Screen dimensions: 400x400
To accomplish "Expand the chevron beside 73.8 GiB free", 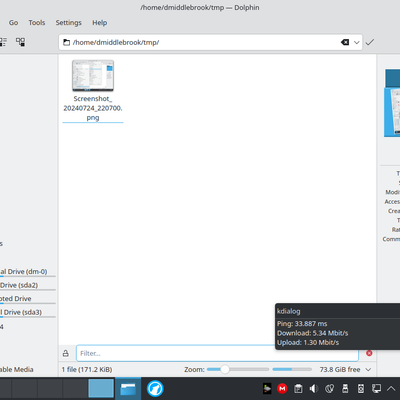I will coord(368,369).
